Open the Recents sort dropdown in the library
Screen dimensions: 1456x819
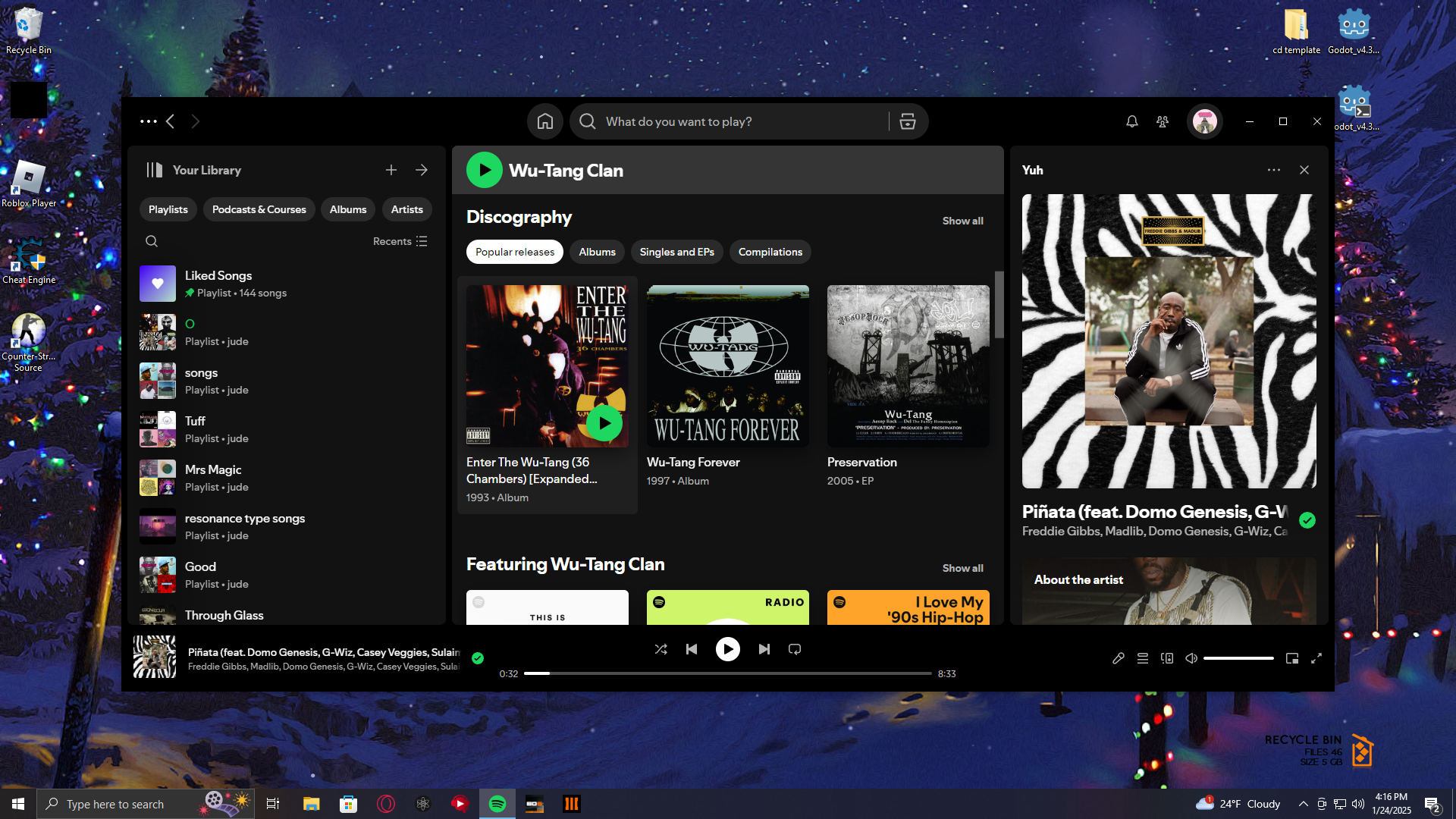400,241
